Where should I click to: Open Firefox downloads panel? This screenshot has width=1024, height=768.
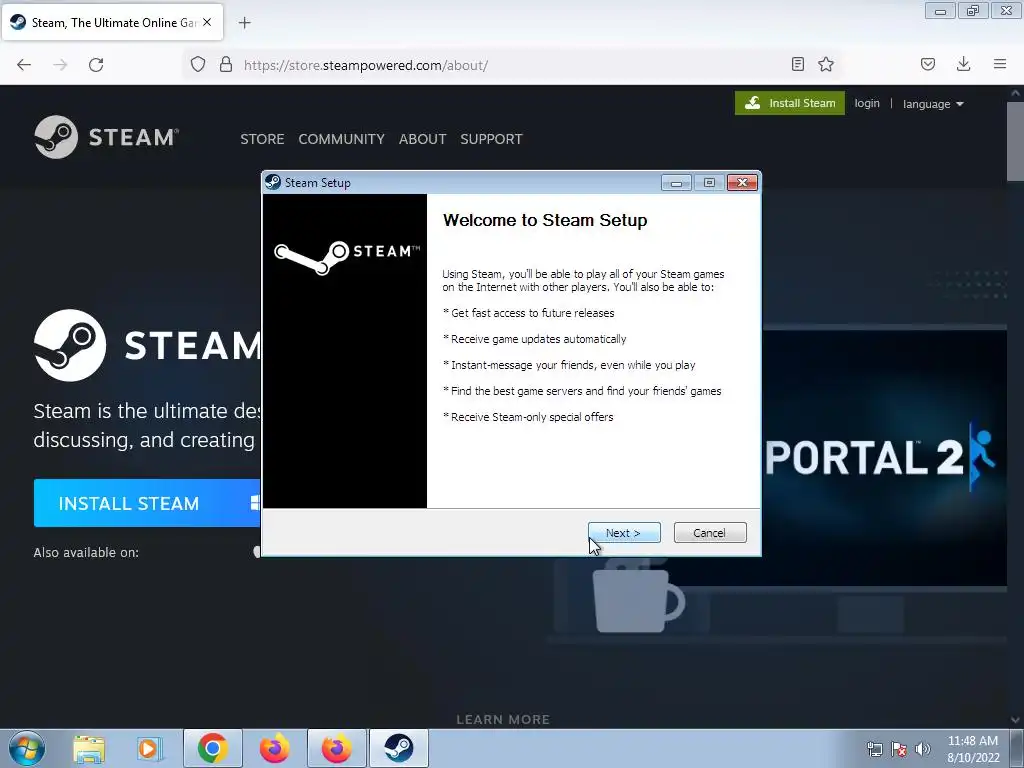pos(963,64)
